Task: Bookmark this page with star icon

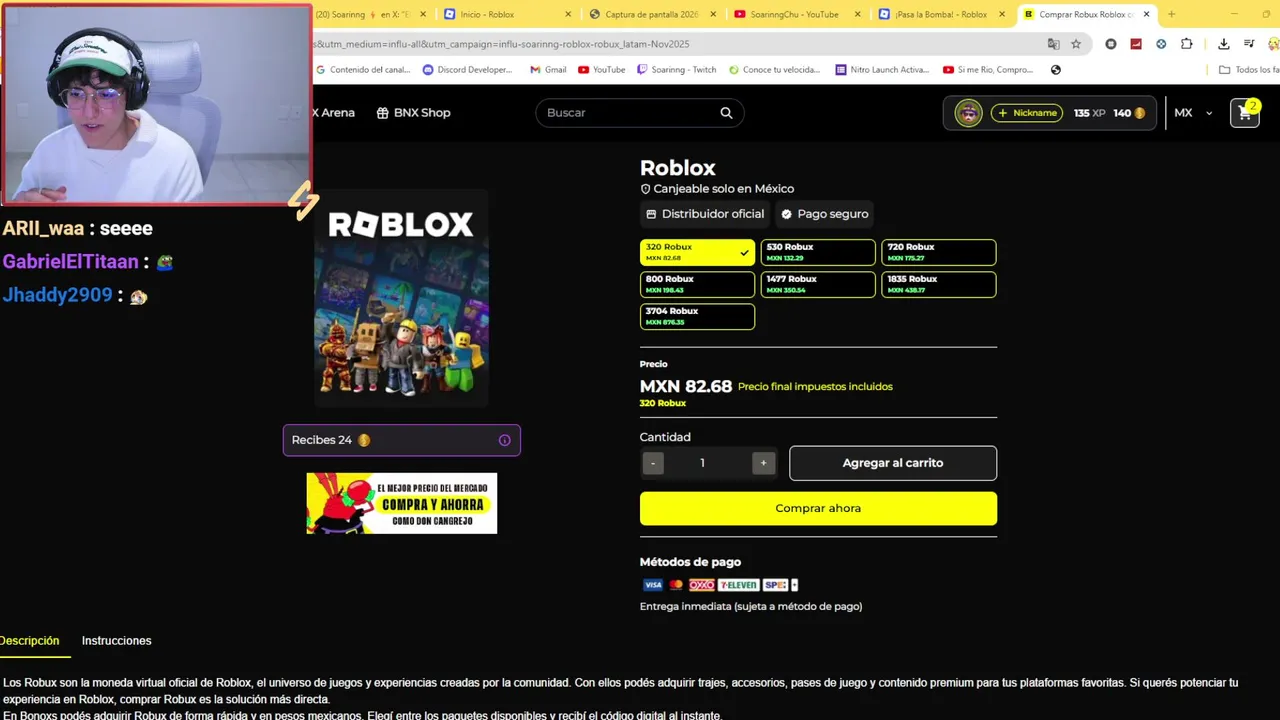Action: click(1076, 44)
